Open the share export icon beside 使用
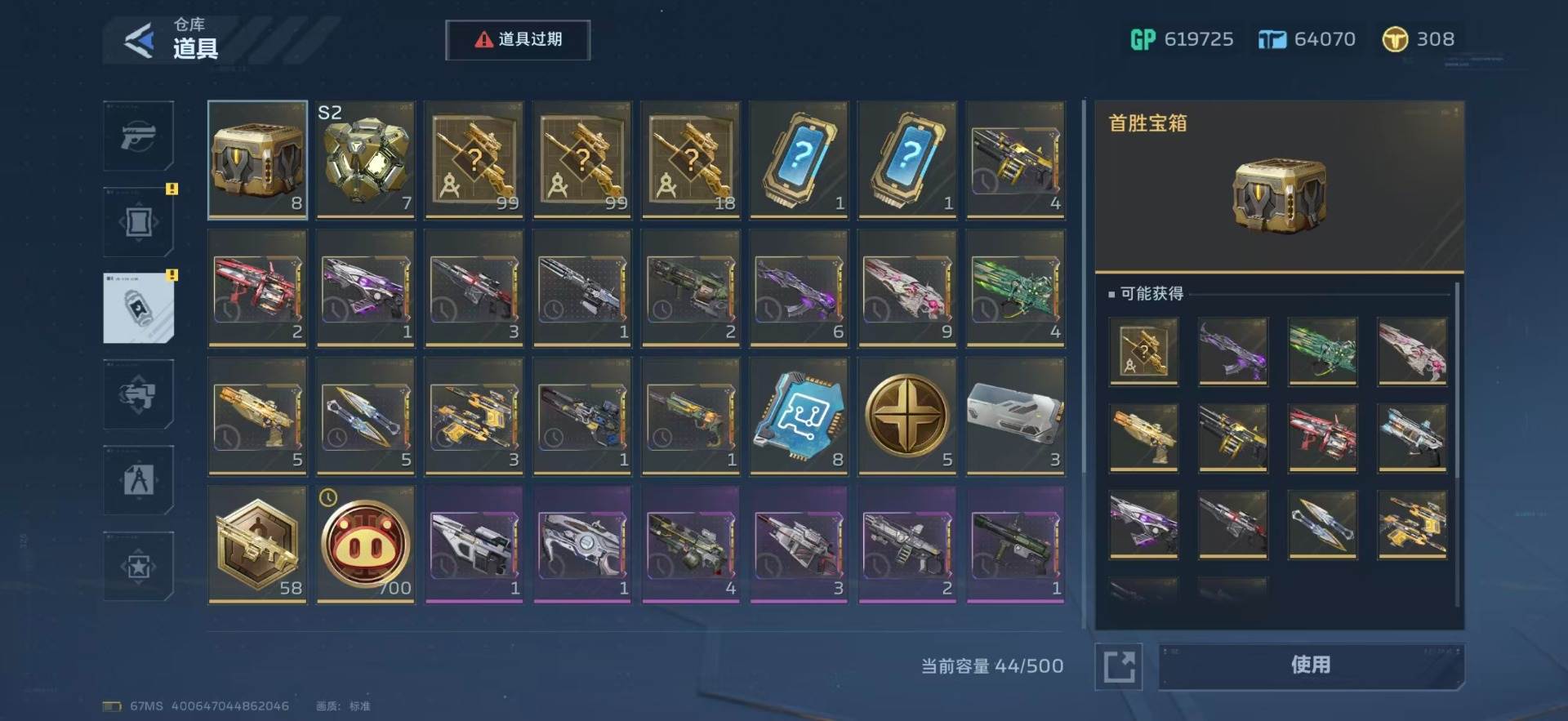 click(x=1118, y=666)
